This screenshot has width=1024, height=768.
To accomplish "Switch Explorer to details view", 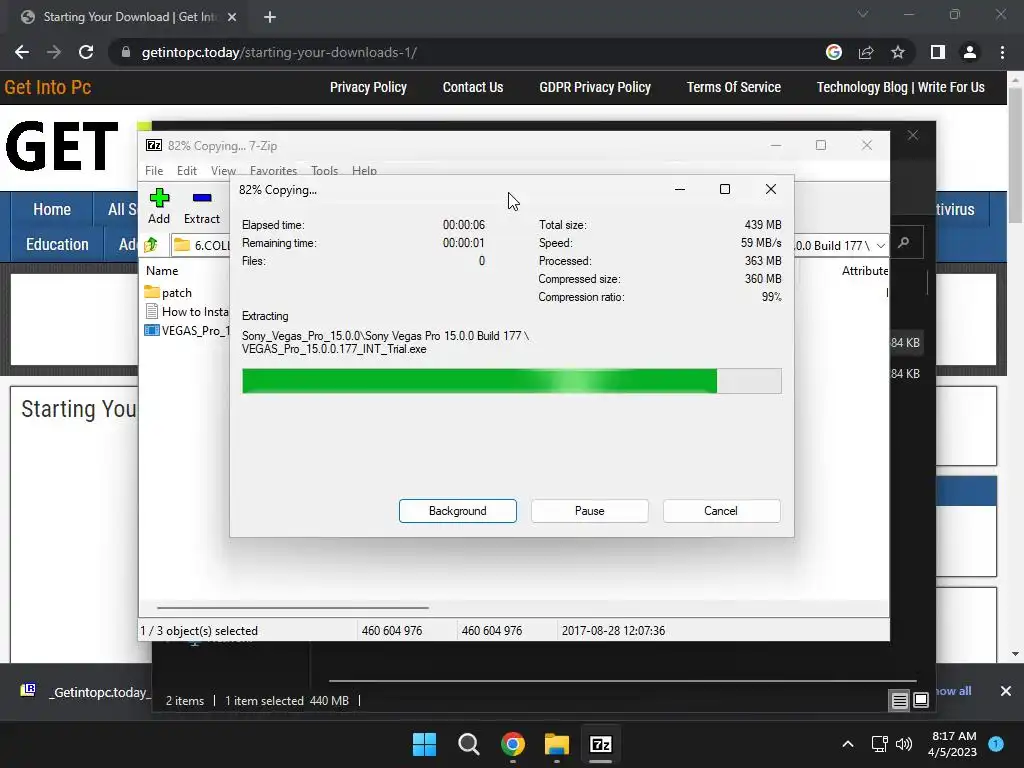I will tap(899, 701).
